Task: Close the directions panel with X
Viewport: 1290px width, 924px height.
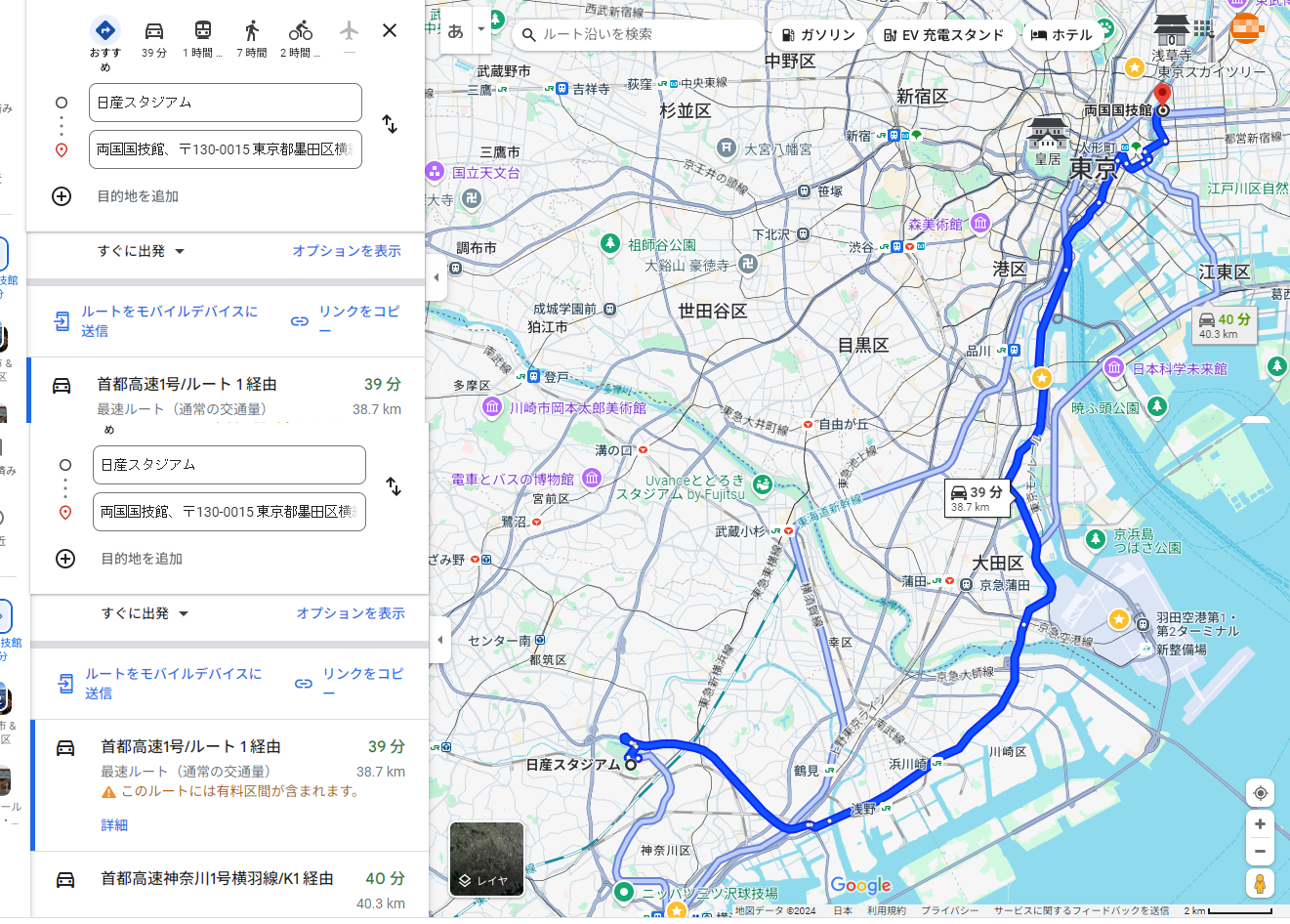Action: [390, 30]
